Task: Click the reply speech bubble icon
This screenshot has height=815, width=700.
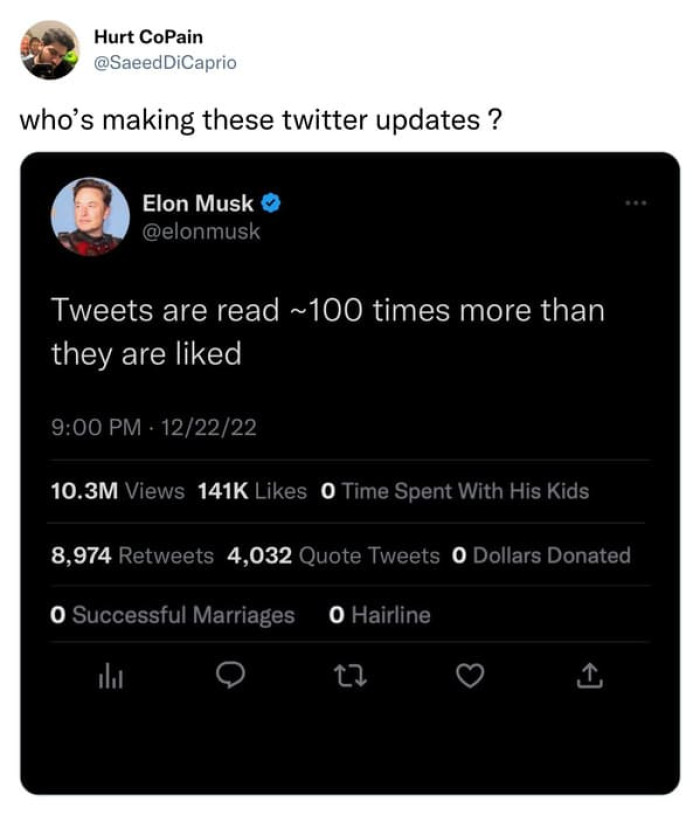Action: click(x=231, y=679)
